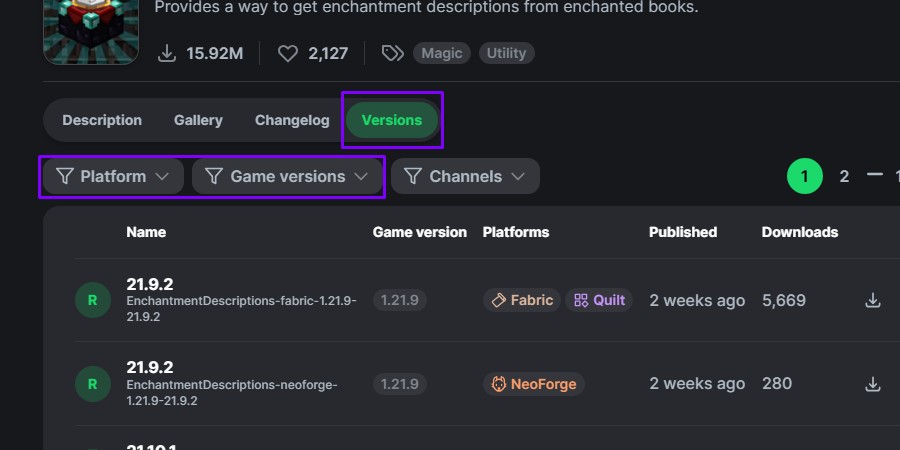Click the heart follow icon
900x450 pixels.
pos(288,53)
